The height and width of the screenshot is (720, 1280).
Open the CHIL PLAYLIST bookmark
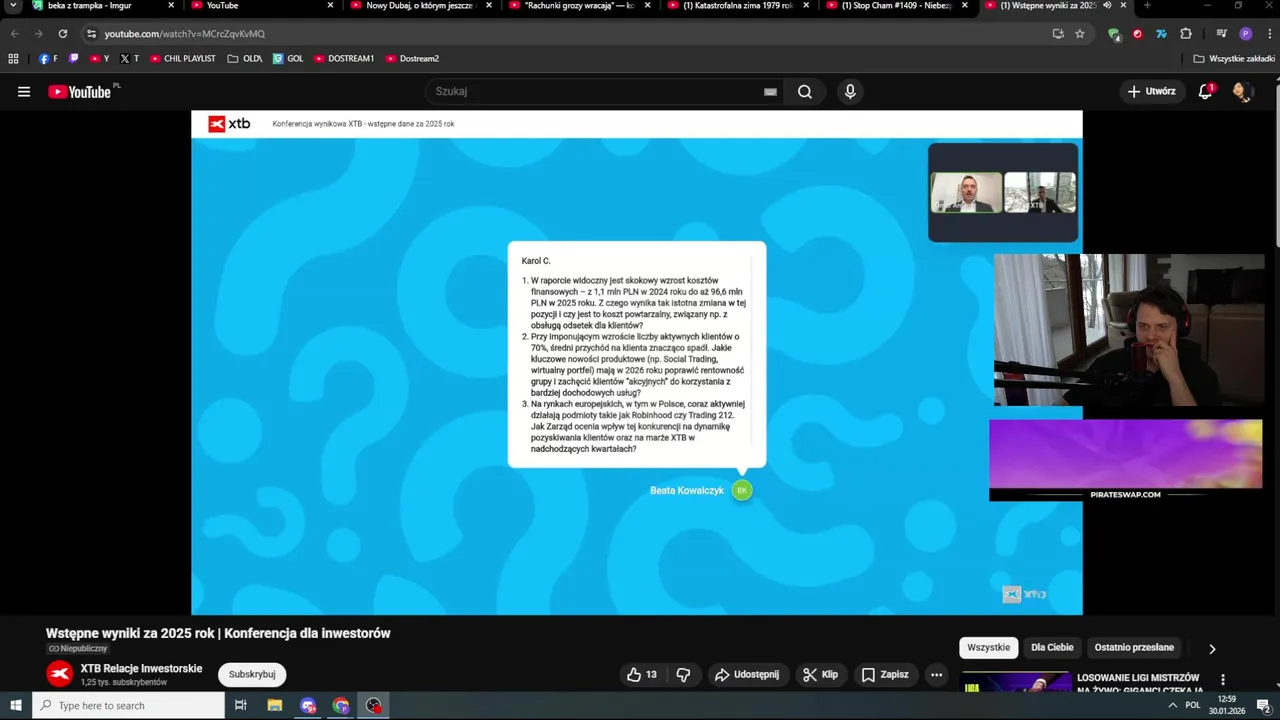183,59
